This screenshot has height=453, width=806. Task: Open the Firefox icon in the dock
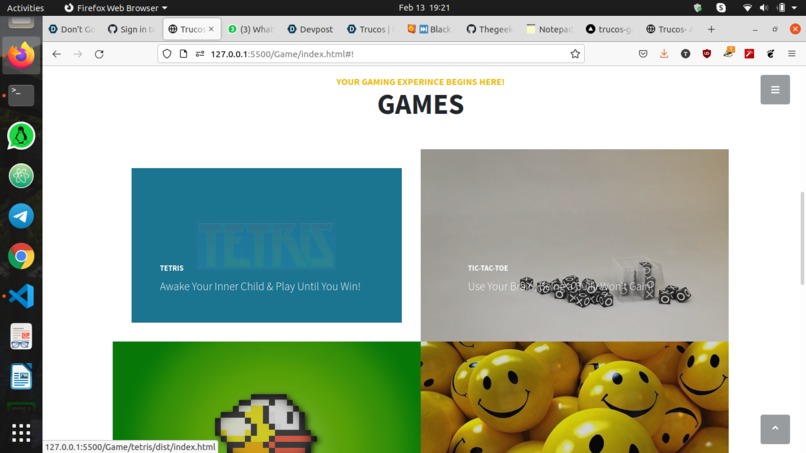tap(21, 55)
